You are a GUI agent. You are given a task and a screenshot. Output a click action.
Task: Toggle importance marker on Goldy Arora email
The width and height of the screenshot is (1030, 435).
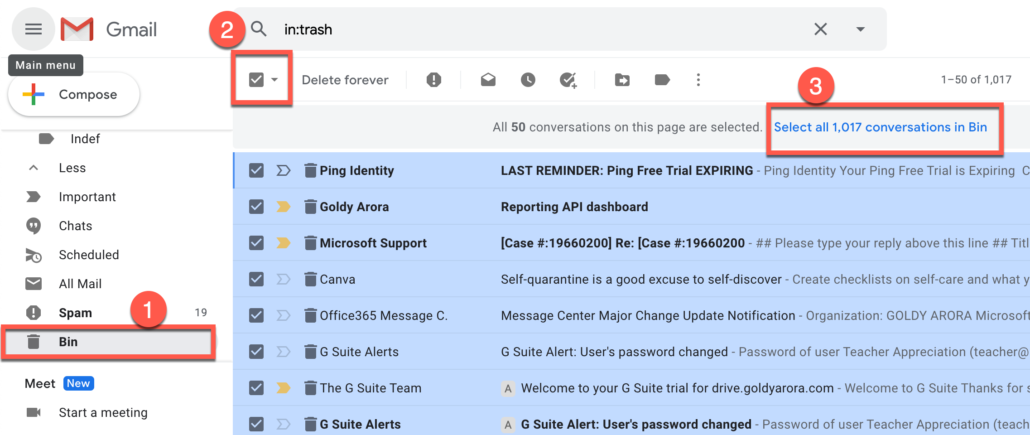283,207
